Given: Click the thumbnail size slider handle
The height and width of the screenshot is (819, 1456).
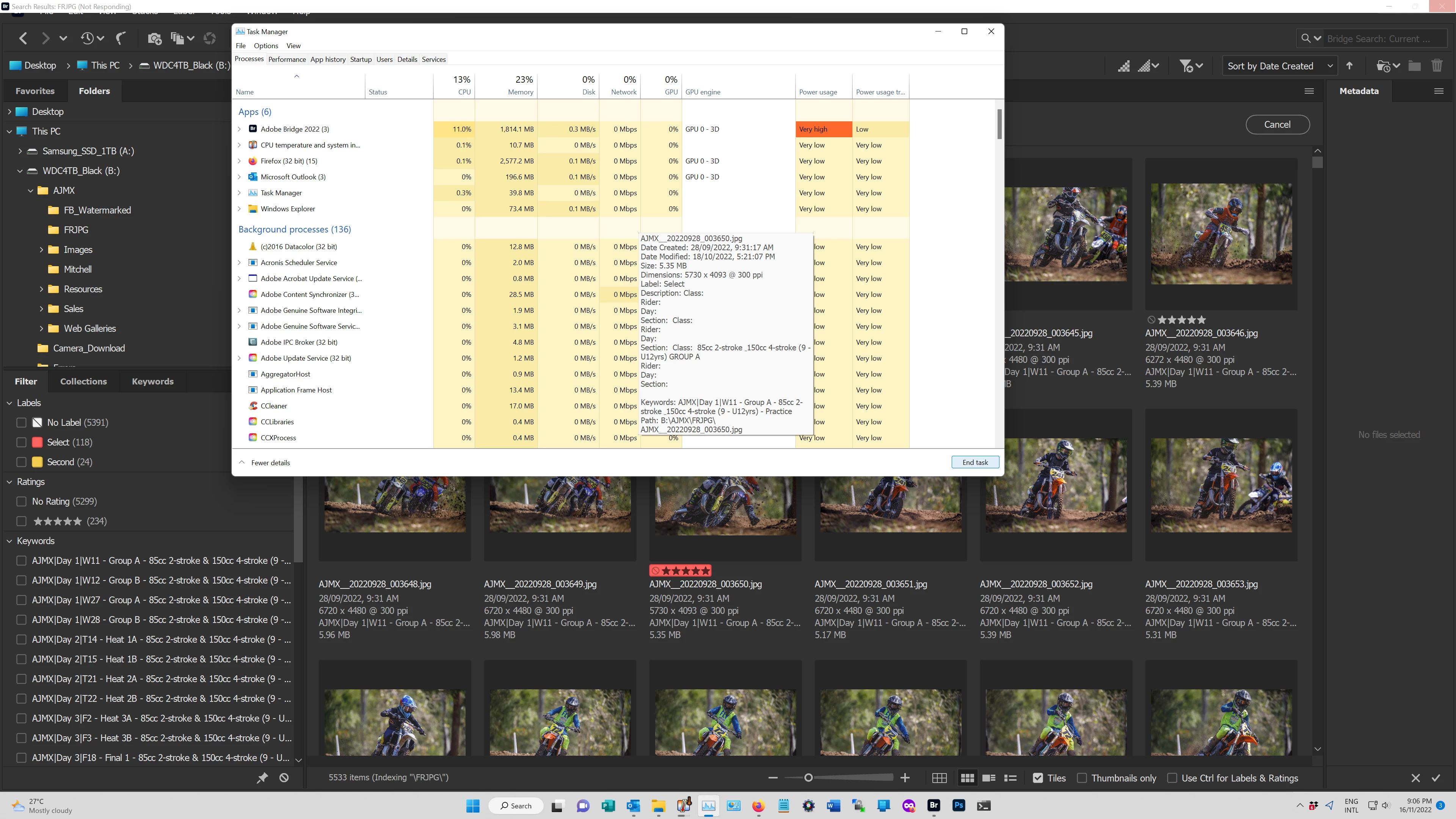Looking at the screenshot, I should [x=808, y=778].
